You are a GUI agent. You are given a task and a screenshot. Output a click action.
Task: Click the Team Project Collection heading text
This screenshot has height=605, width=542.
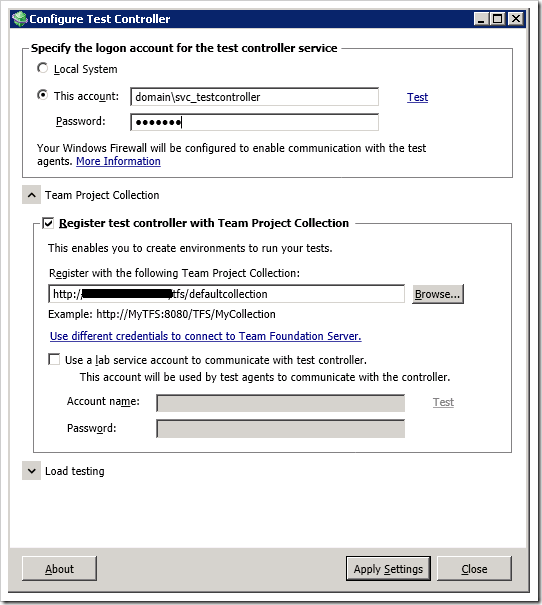click(102, 195)
